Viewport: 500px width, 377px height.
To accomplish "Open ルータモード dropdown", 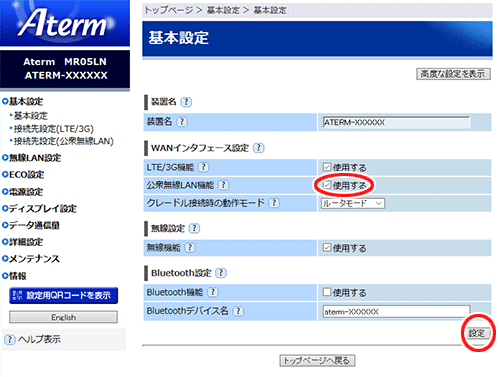I will tap(353, 203).
